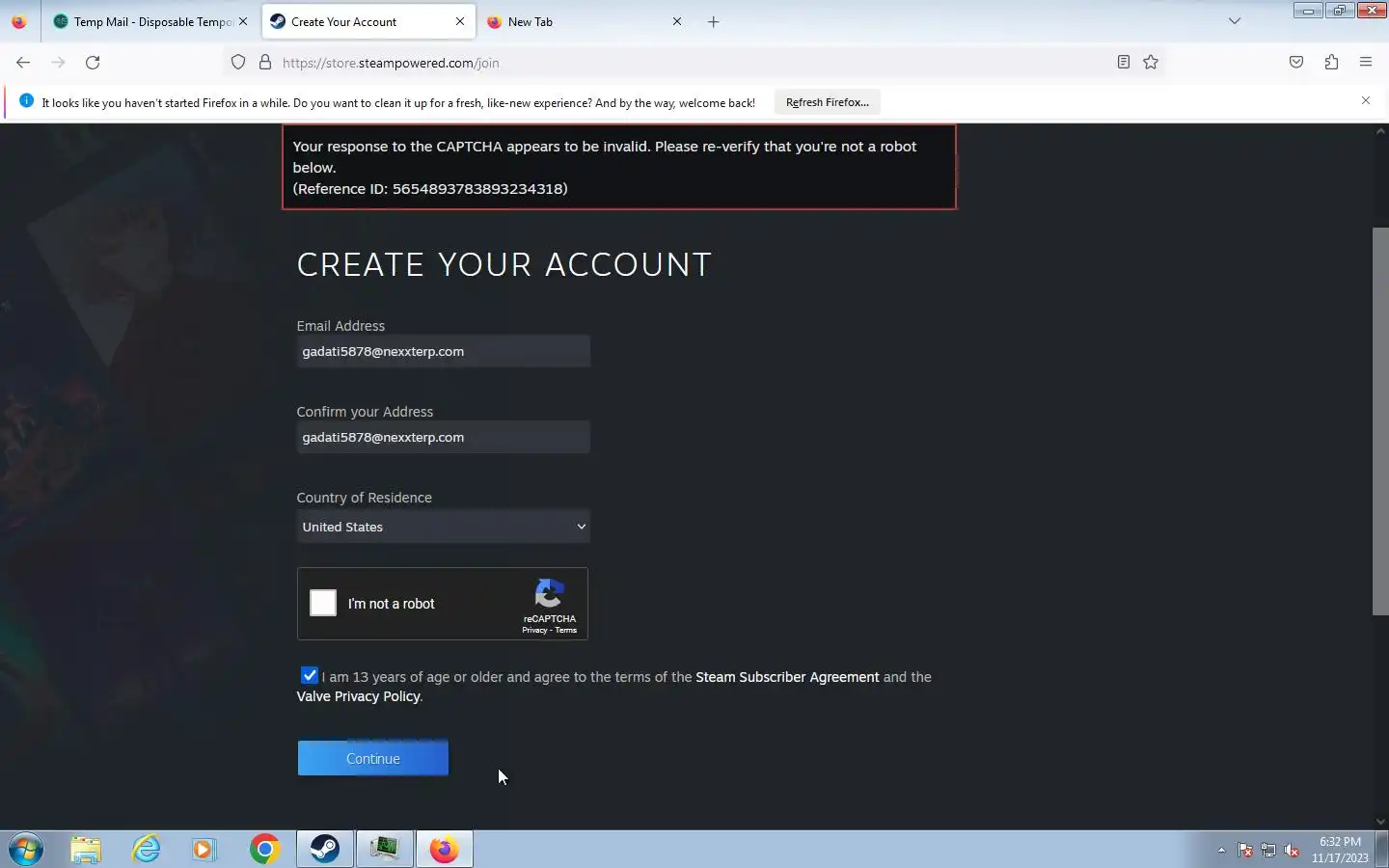
Task: Click the Confirm your Address field
Action: click(443, 437)
